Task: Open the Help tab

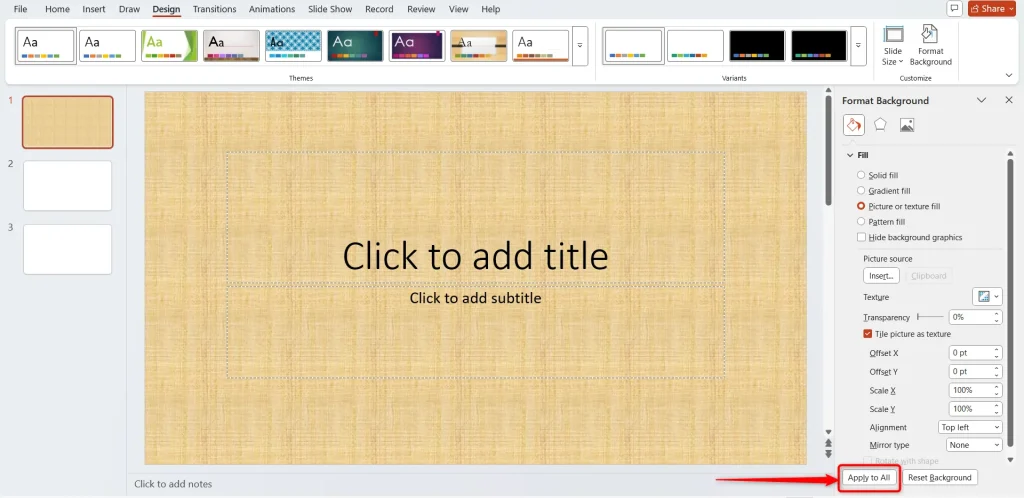Action: click(490, 9)
